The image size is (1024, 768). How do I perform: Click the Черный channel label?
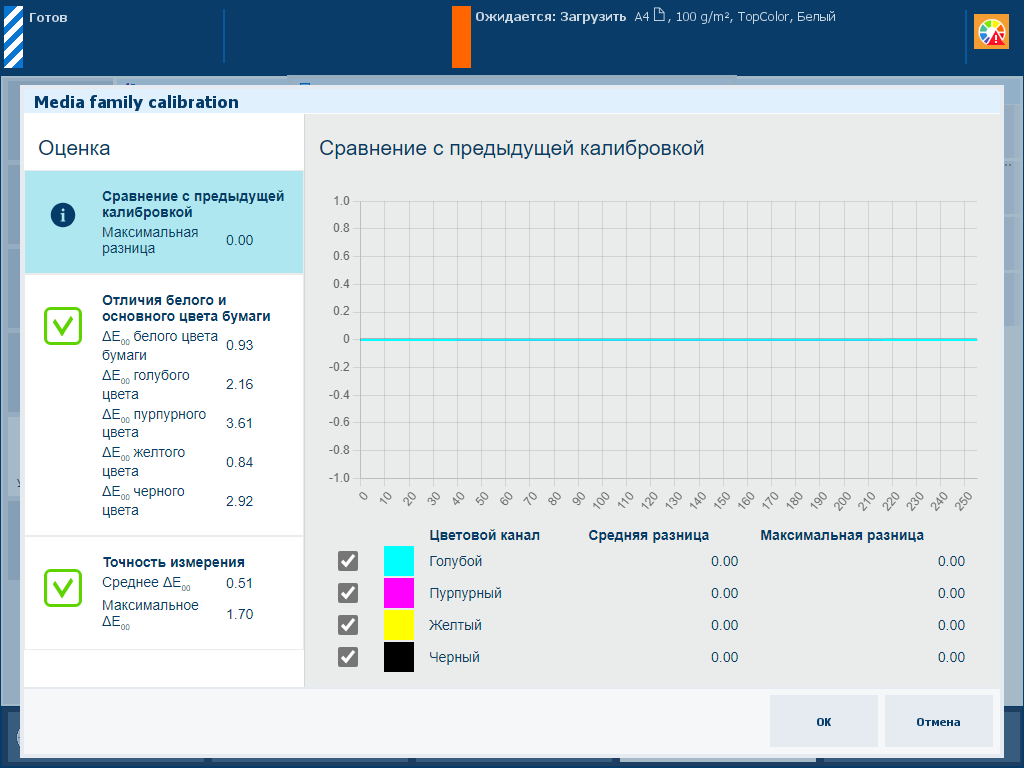click(x=455, y=657)
